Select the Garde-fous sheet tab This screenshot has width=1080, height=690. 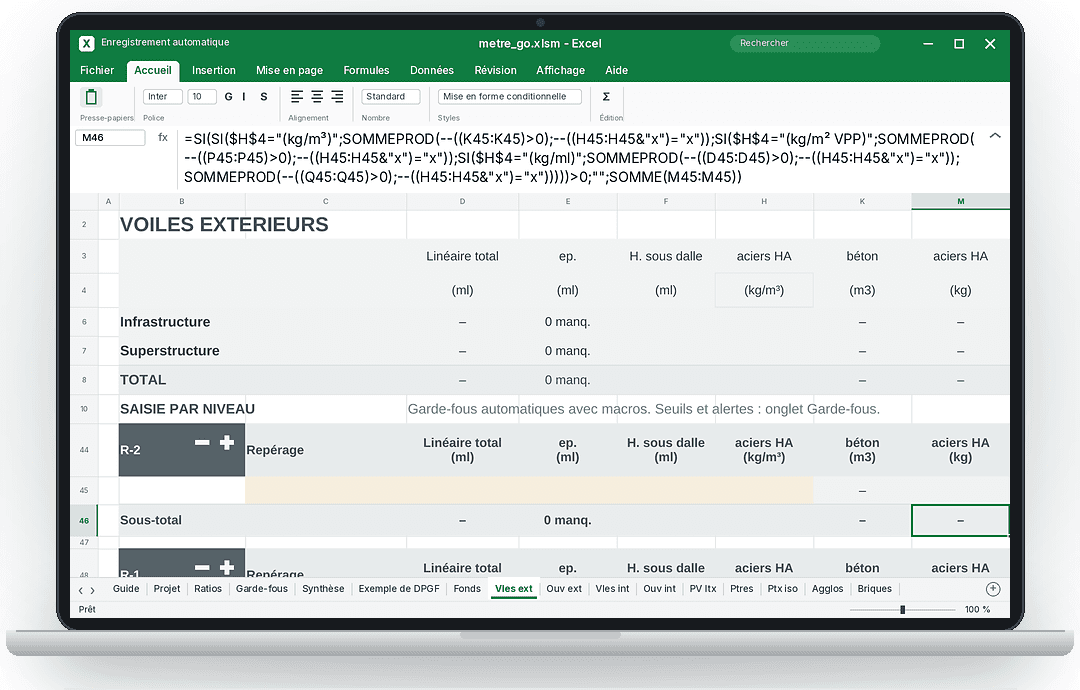[x=262, y=589]
